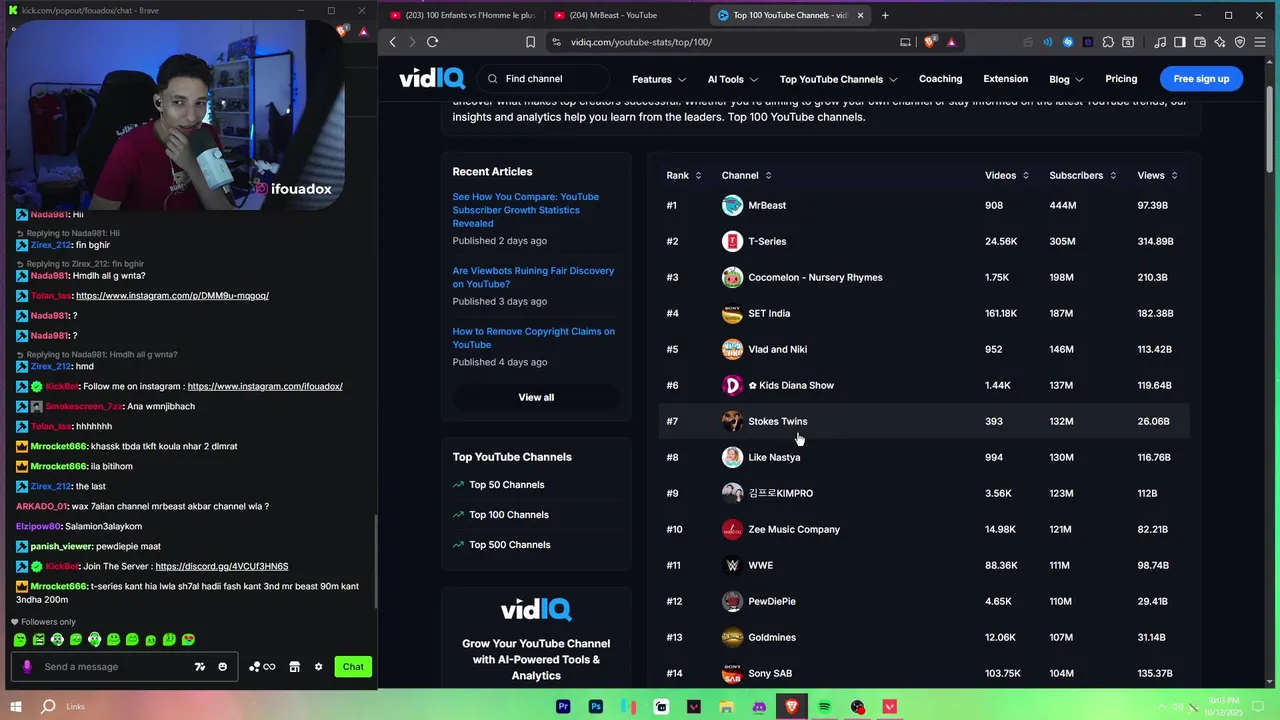Expand Blog menu dropdown

point(1067,79)
